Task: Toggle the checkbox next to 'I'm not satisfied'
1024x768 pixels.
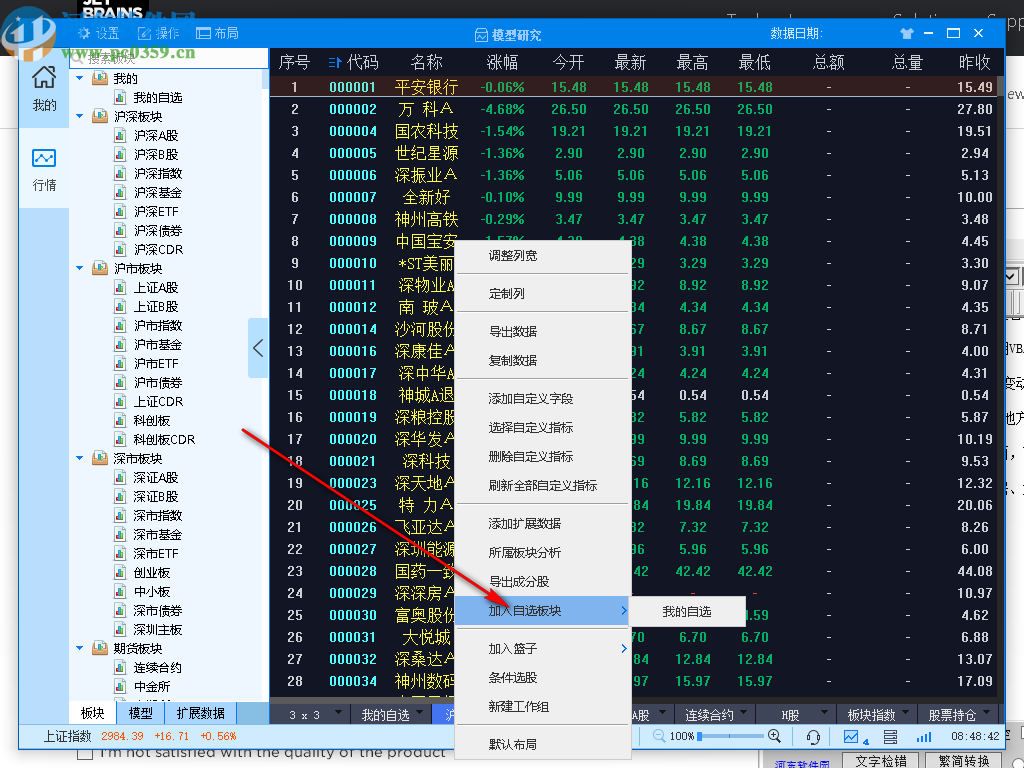Action: [85, 757]
